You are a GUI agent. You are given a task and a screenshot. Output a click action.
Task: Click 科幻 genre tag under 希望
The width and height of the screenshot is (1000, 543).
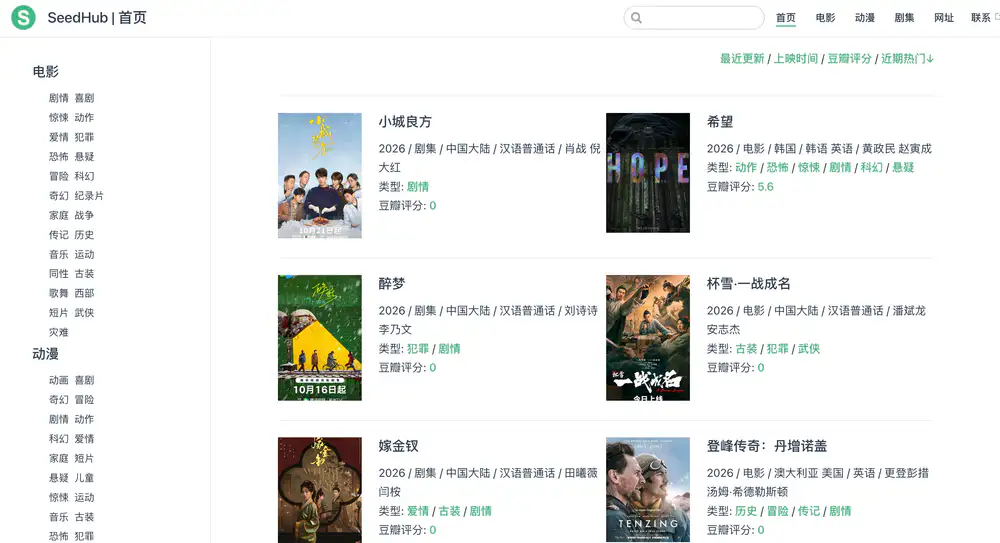(x=871, y=167)
